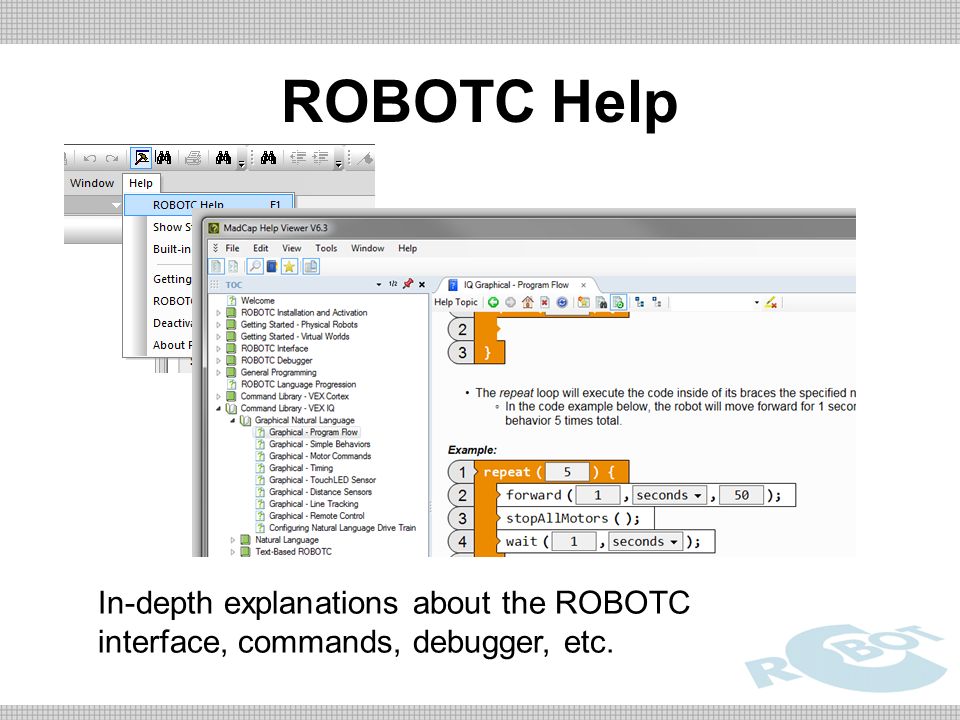This screenshot has width=960, height=720.
Task: Refresh the topic with the blue circular icon
Action: (561, 302)
